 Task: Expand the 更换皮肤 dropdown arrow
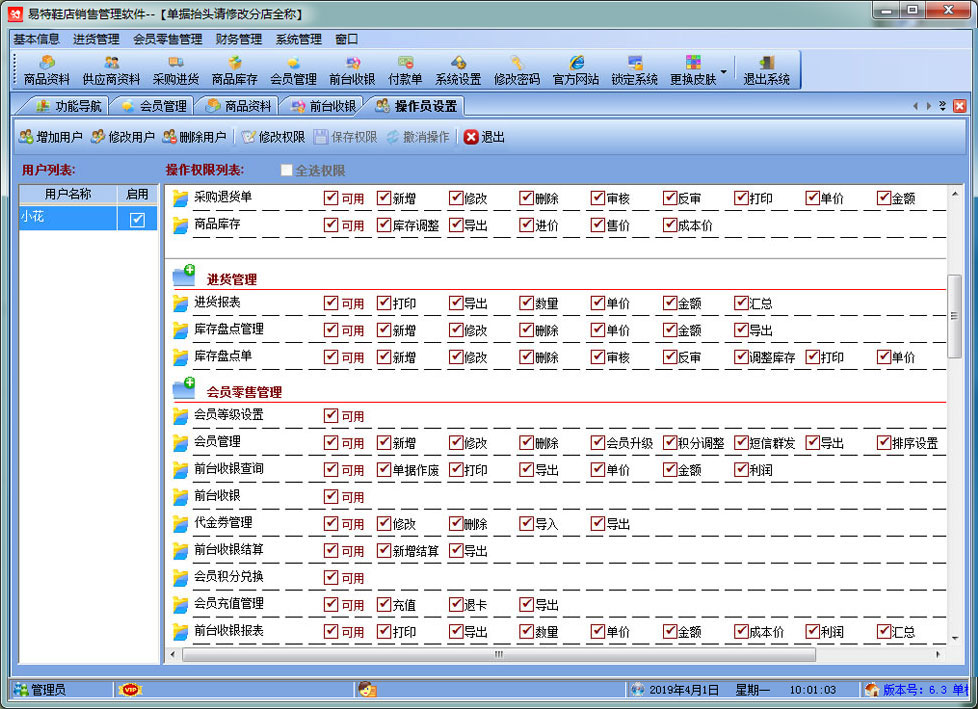pos(723,72)
